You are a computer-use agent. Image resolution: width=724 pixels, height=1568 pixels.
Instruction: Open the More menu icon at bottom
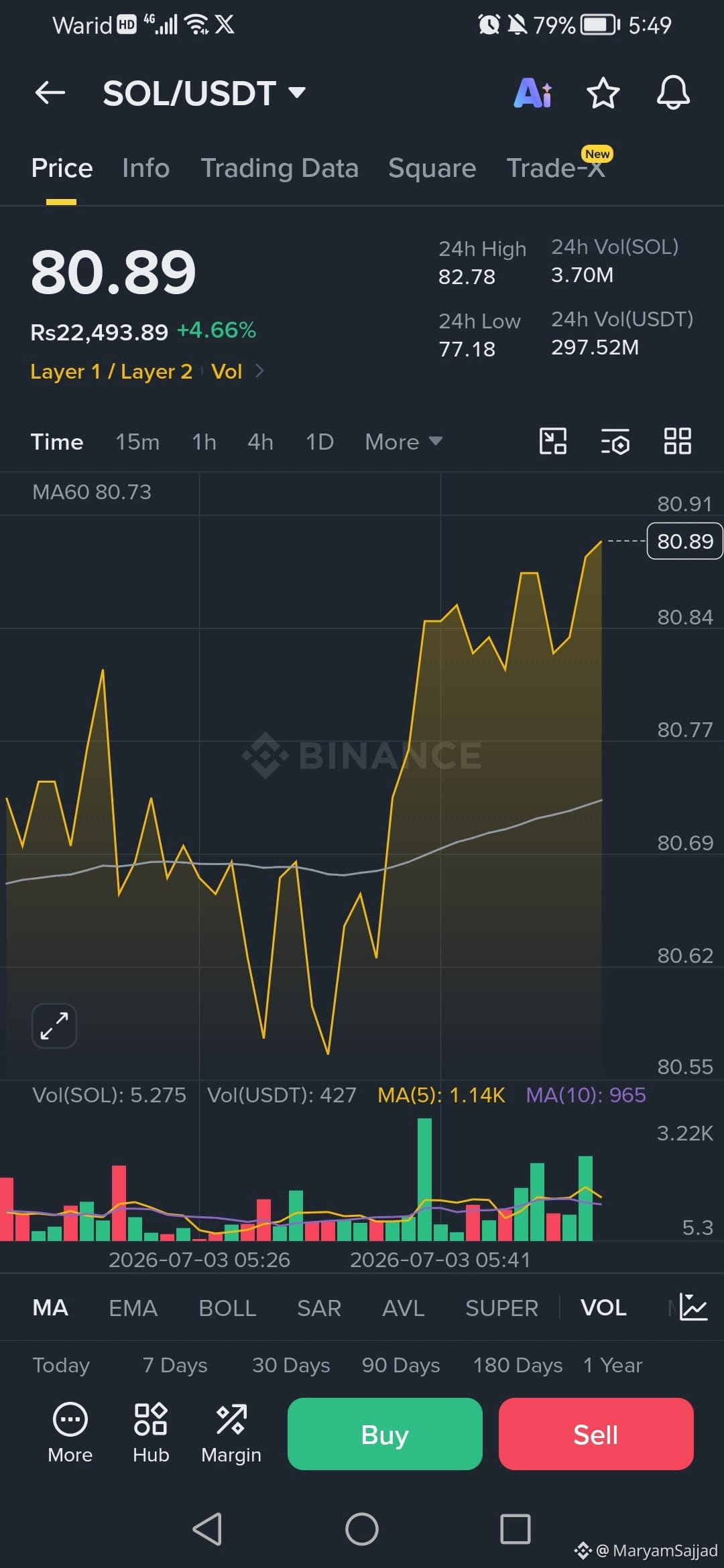pyautogui.click(x=70, y=1433)
